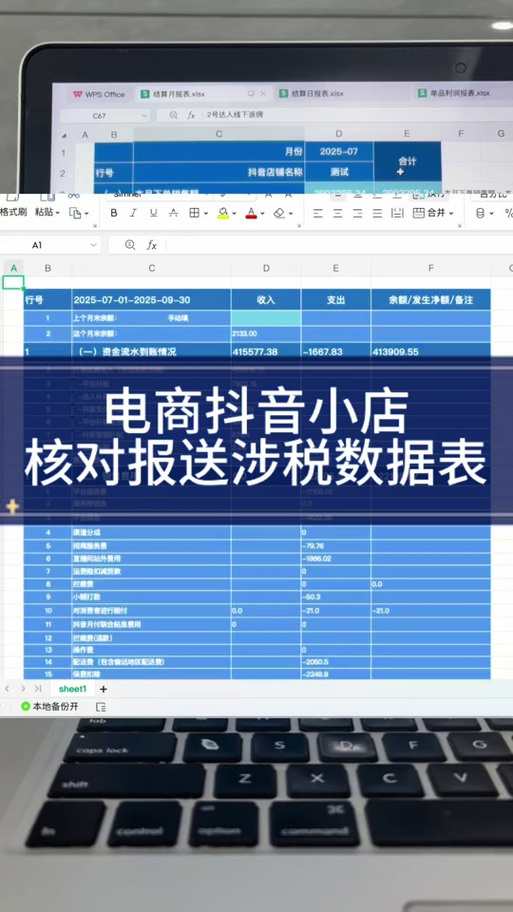The height and width of the screenshot is (912, 513).
Task: Add a new sheet with plus button
Action: [104, 689]
